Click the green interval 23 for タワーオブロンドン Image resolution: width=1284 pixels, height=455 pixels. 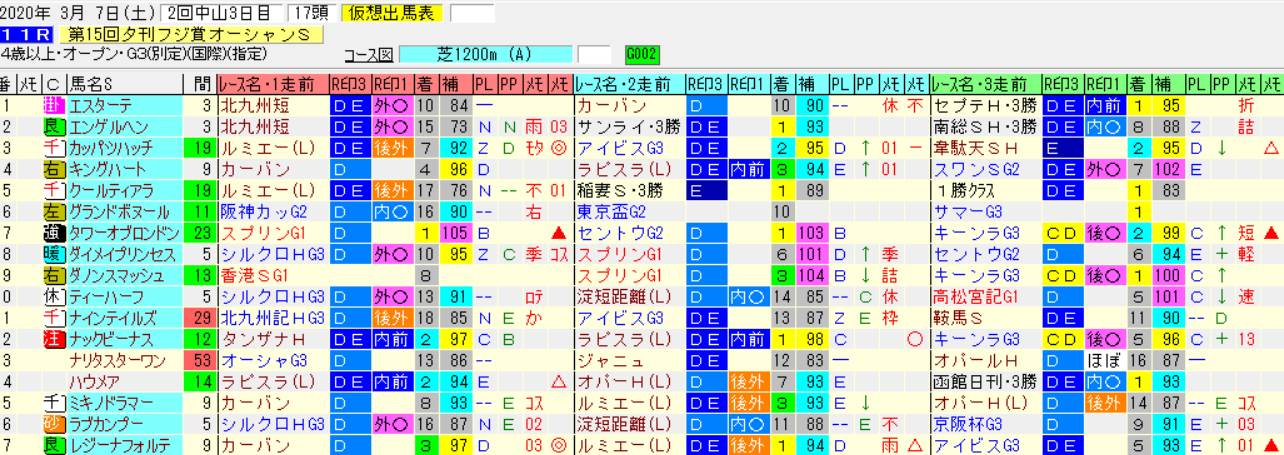pyautogui.click(x=199, y=233)
